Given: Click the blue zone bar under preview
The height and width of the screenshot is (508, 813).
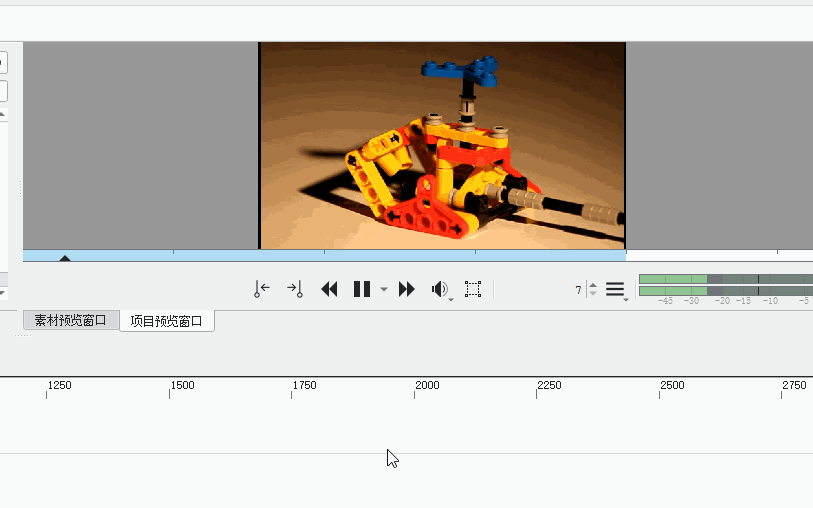Looking at the screenshot, I should (324, 256).
